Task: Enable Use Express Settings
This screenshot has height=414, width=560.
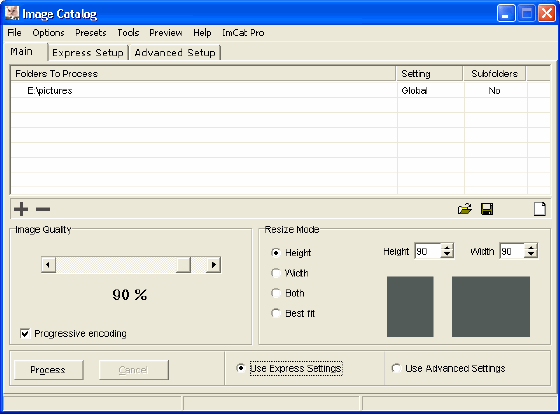Action: pos(241,368)
